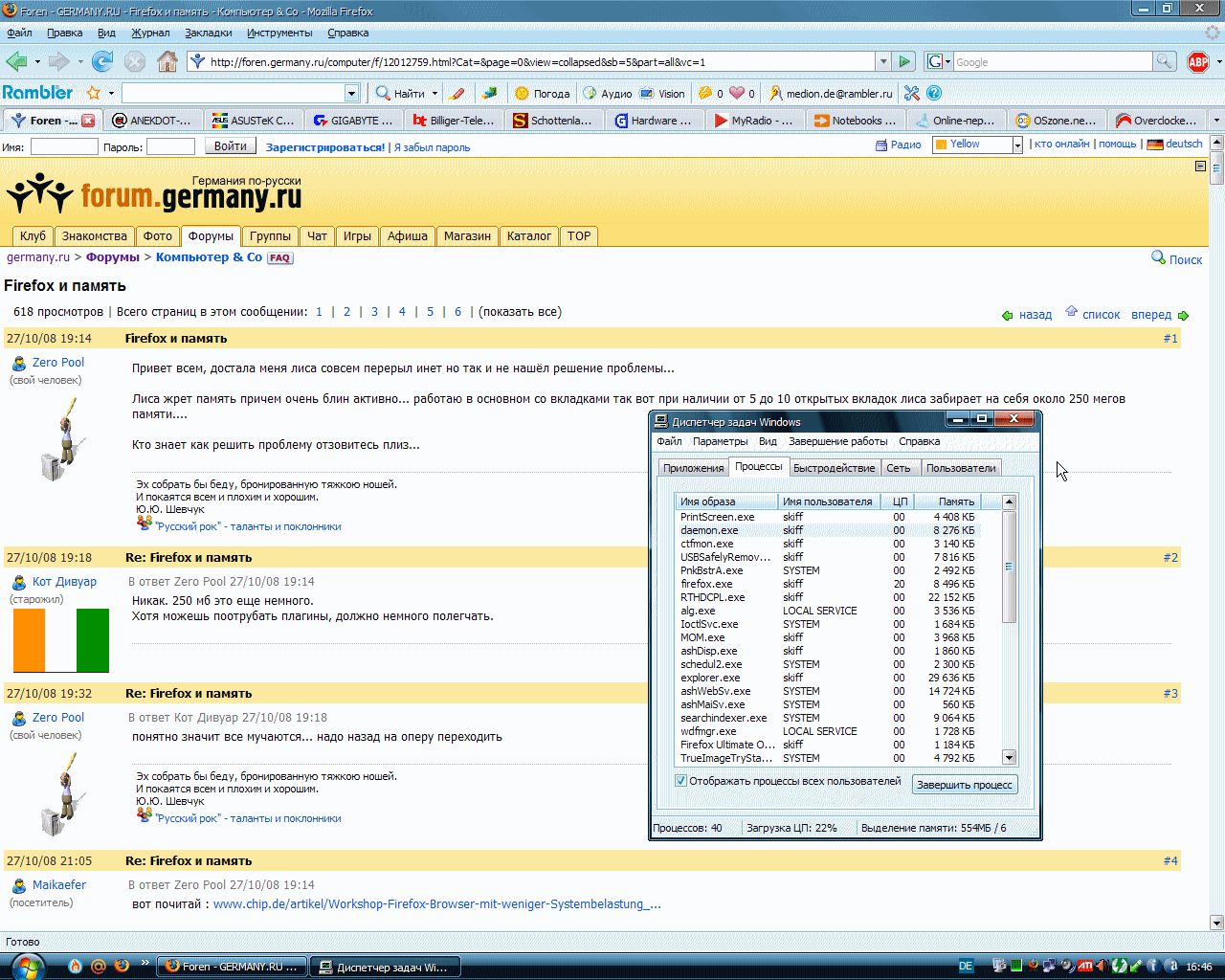Open Инструменты menu in Firefox
1225x980 pixels.
pos(279,33)
